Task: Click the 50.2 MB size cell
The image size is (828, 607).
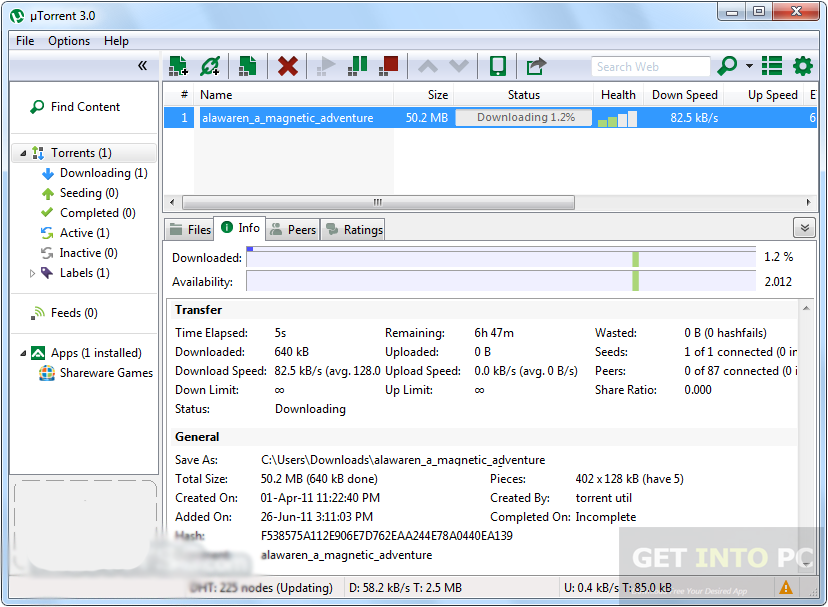Action: pos(426,118)
